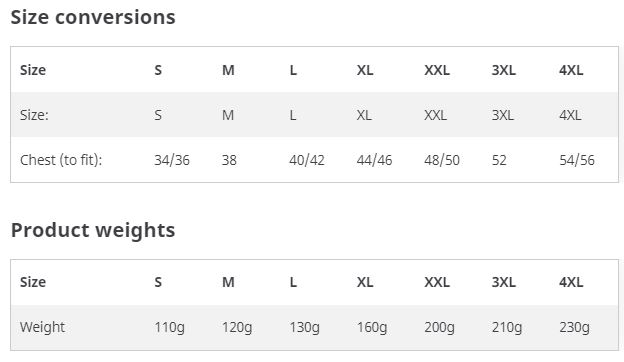Click the chest value 38 under M

click(229, 160)
